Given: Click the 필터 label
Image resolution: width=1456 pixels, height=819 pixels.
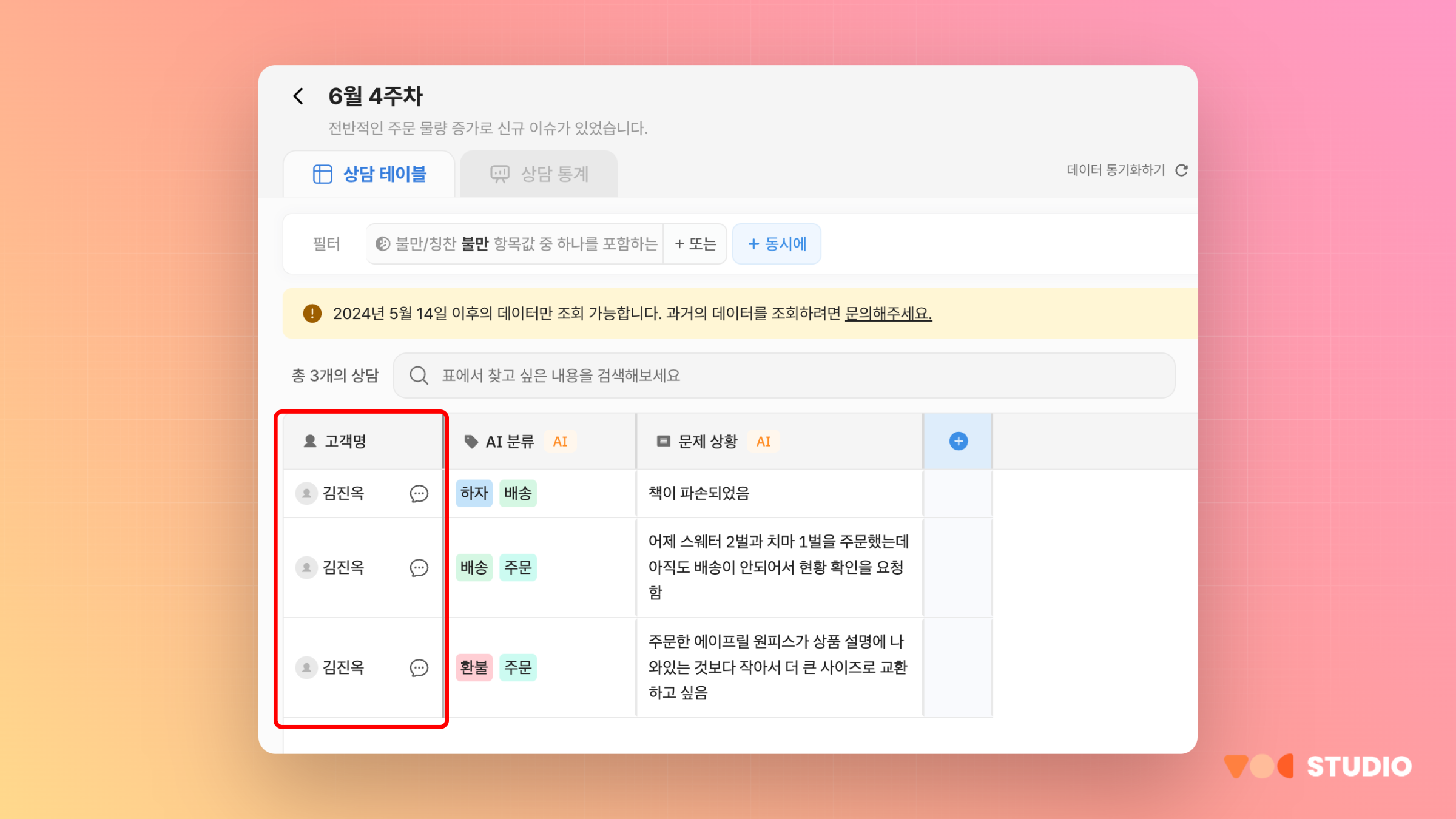Looking at the screenshot, I should [x=326, y=244].
